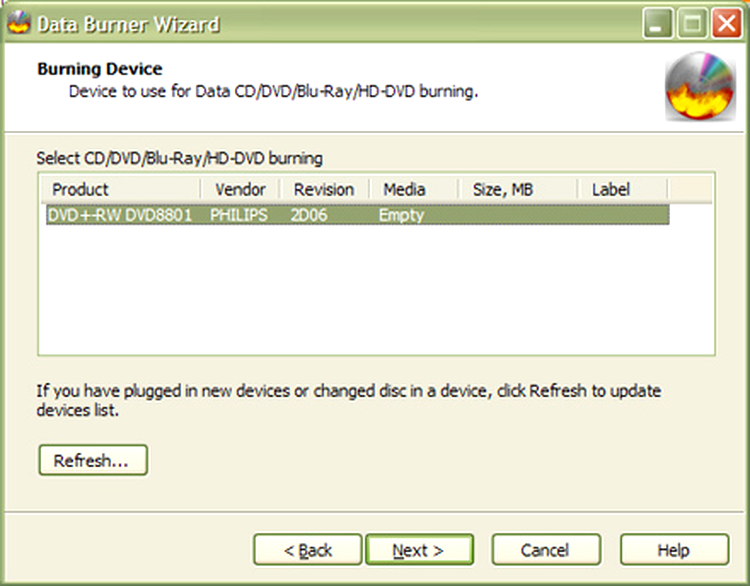
Task: Click the PHILIPS vendor cell
Action: click(239, 215)
